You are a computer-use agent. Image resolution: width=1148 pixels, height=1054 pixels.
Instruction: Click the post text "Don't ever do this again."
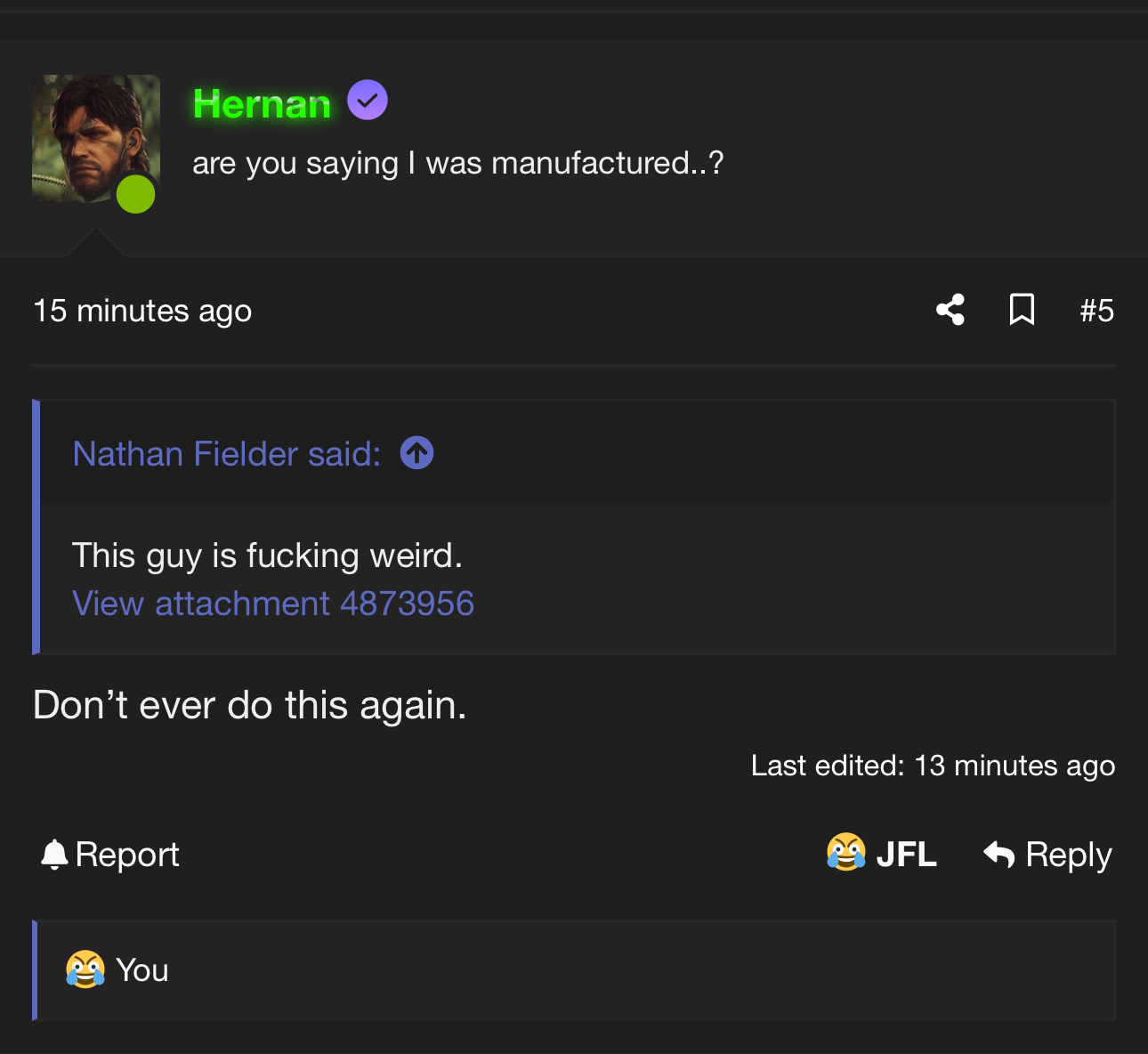249,705
